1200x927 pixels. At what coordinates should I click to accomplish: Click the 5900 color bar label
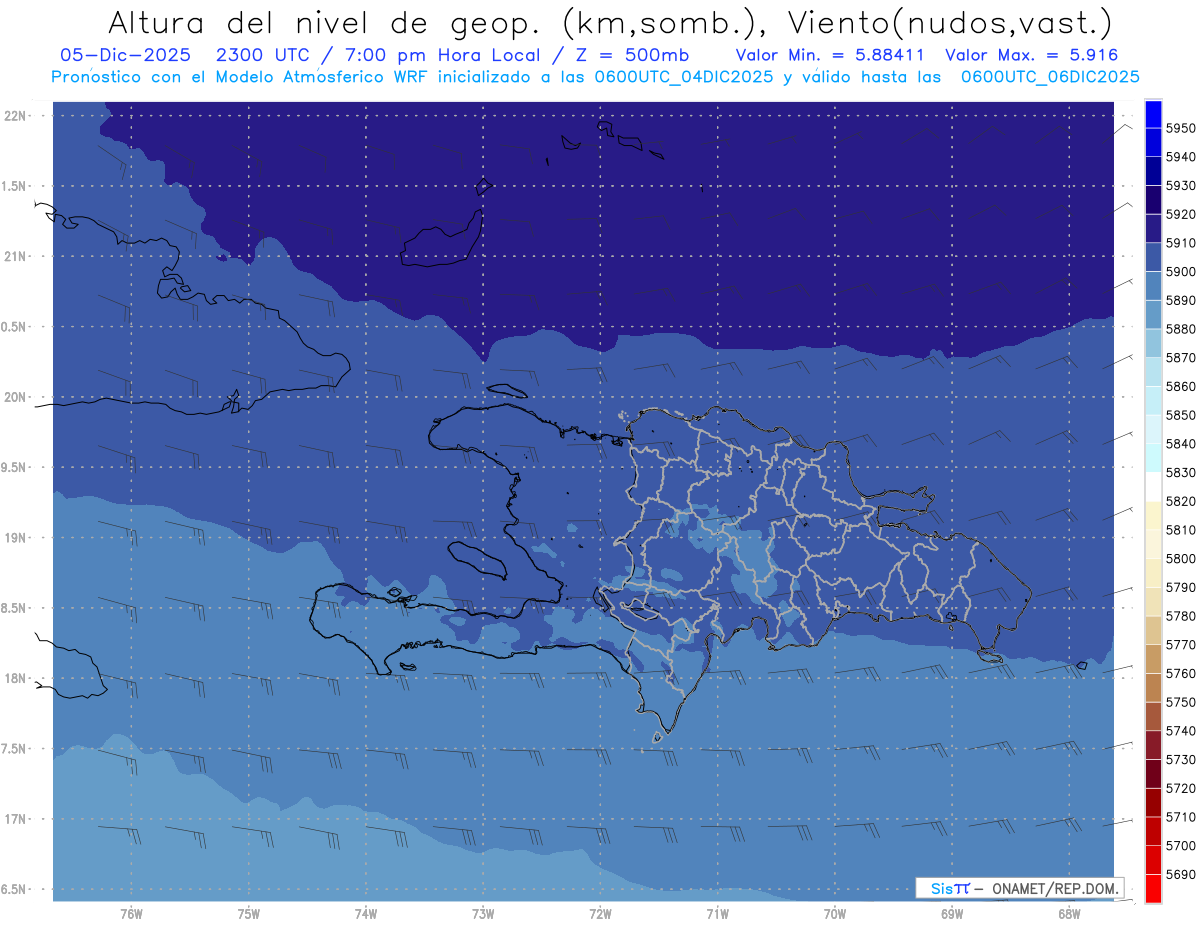pyautogui.click(x=1181, y=271)
